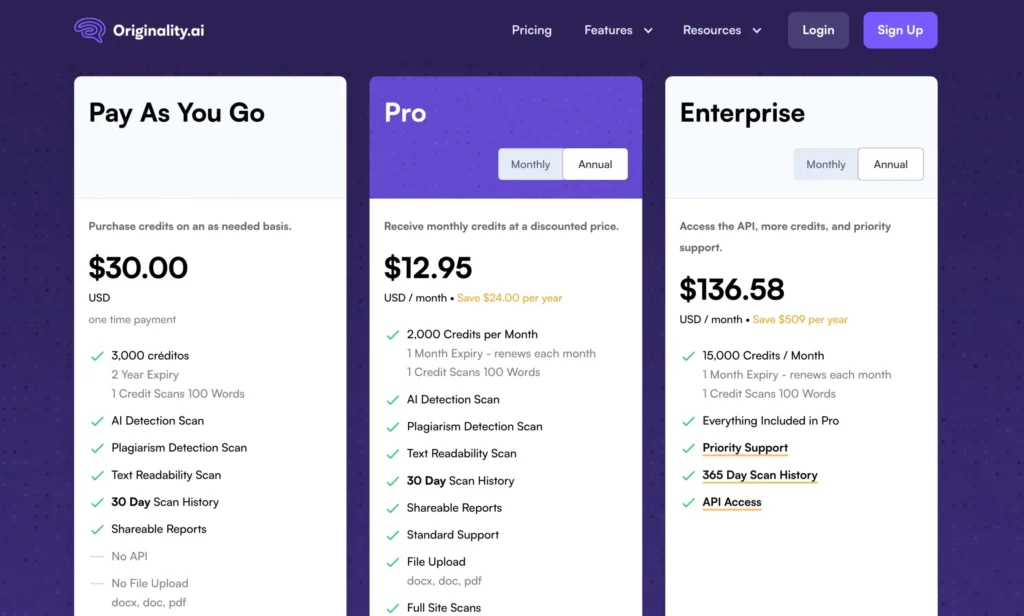Viewport: 1024px width, 616px height.
Task: Click checkmark icon beside 2,000 Credits per Month
Action: (x=392, y=335)
